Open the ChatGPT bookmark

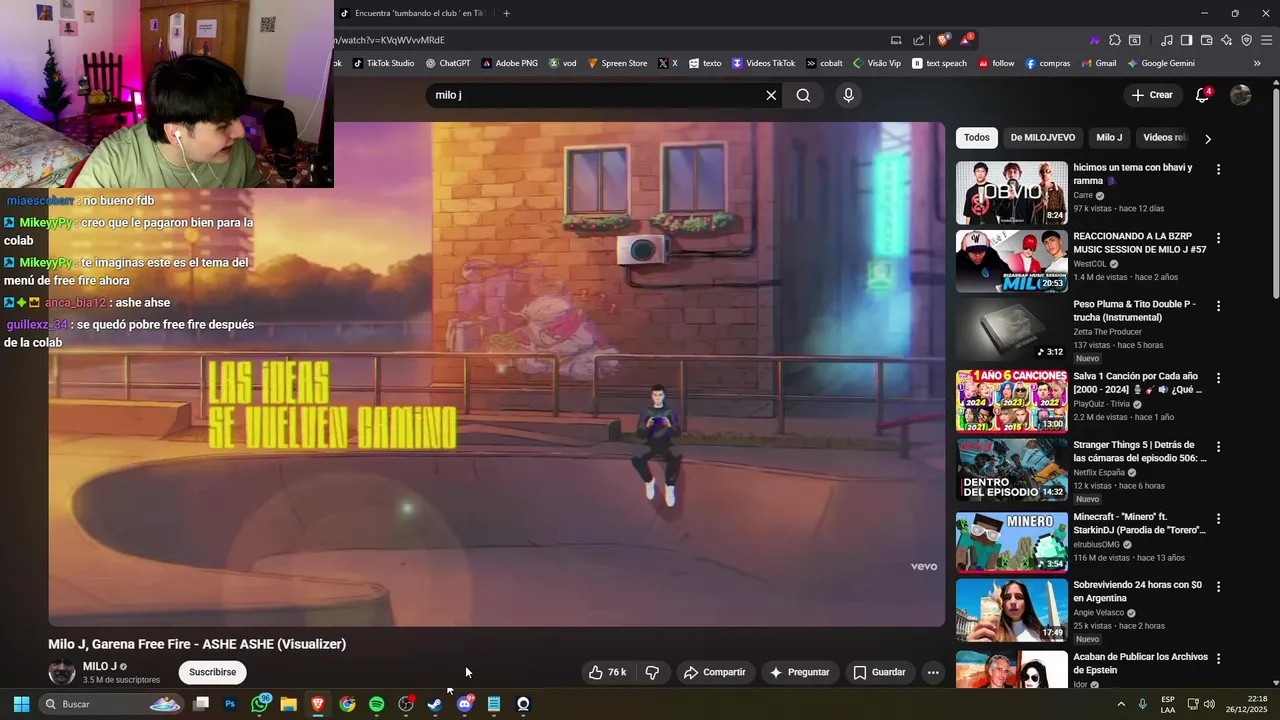coord(448,63)
